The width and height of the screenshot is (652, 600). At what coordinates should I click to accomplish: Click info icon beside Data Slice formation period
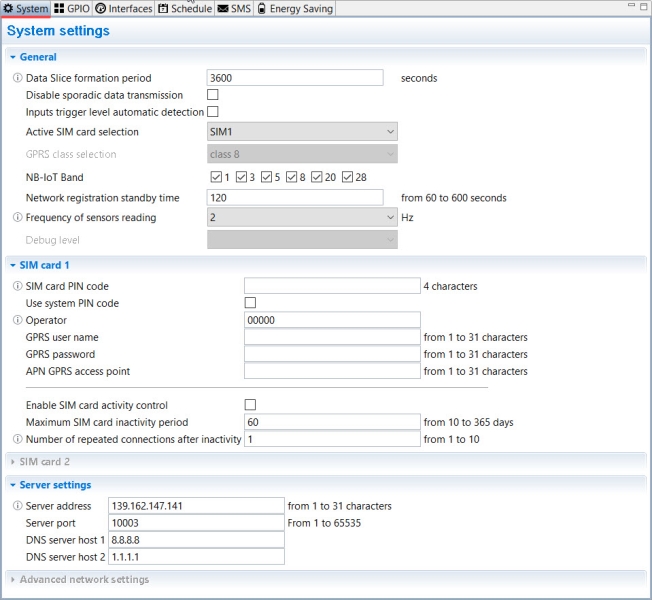point(17,78)
